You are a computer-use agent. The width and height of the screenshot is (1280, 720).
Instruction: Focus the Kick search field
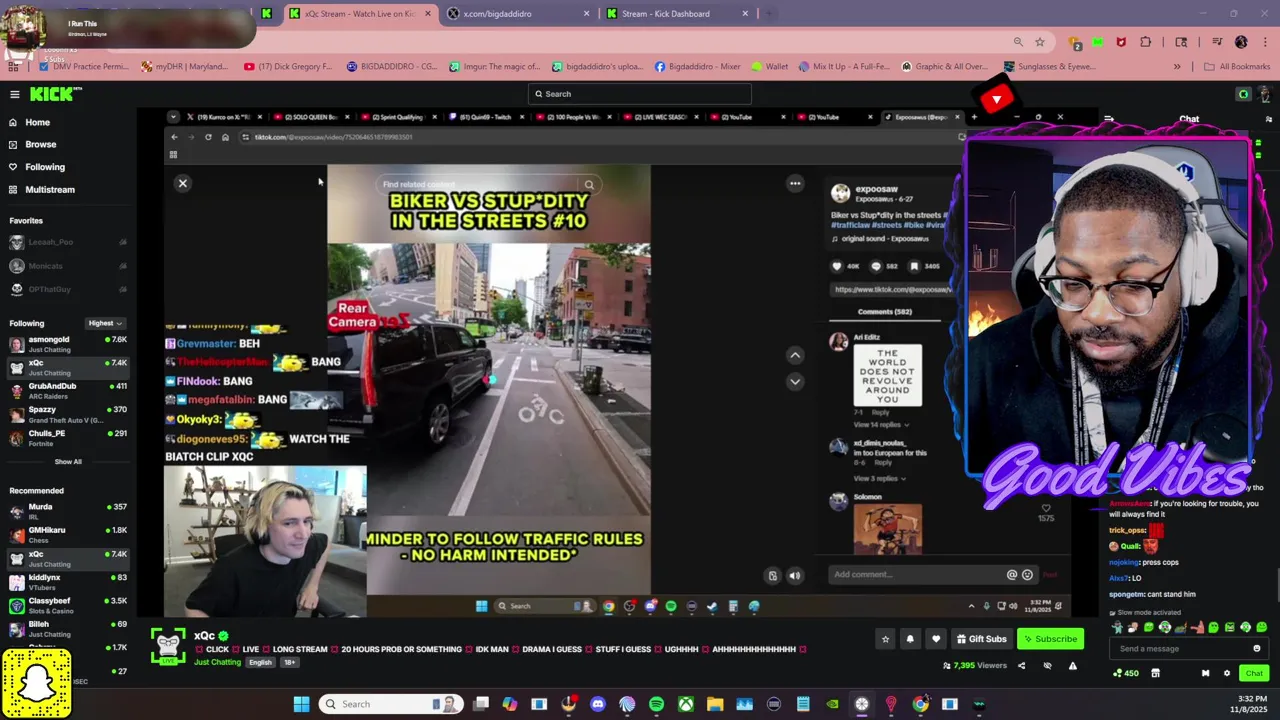640,94
